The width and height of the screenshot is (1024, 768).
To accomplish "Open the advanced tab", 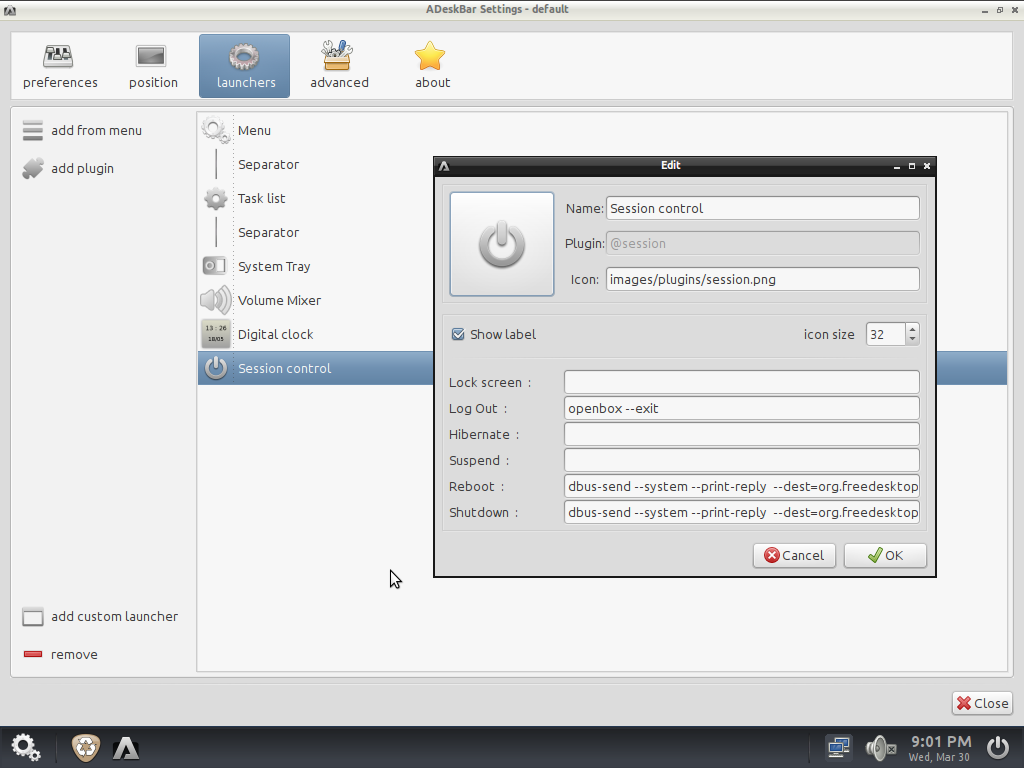I will point(339,66).
